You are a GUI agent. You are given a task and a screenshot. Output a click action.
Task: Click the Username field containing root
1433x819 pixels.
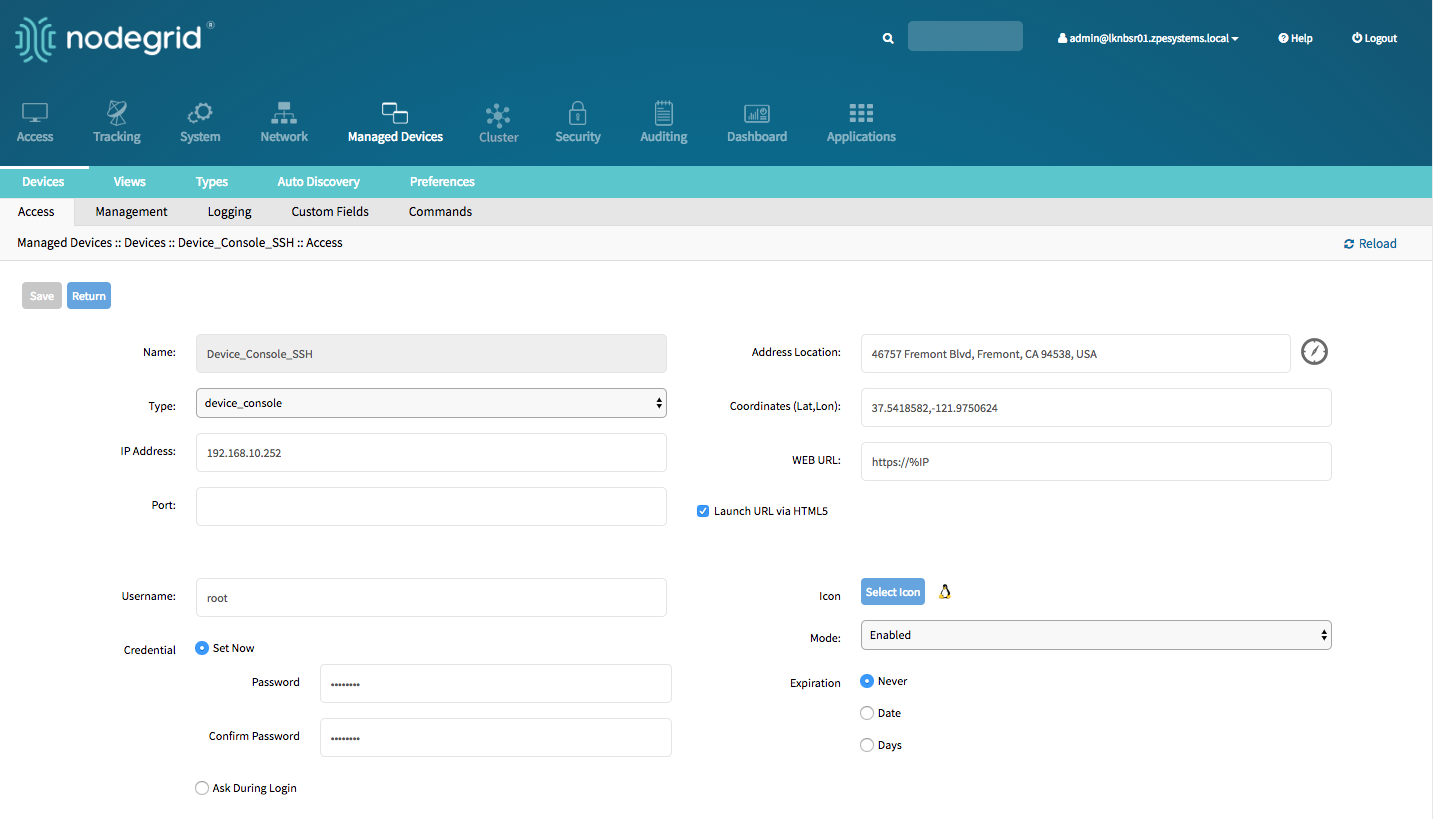coord(431,598)
